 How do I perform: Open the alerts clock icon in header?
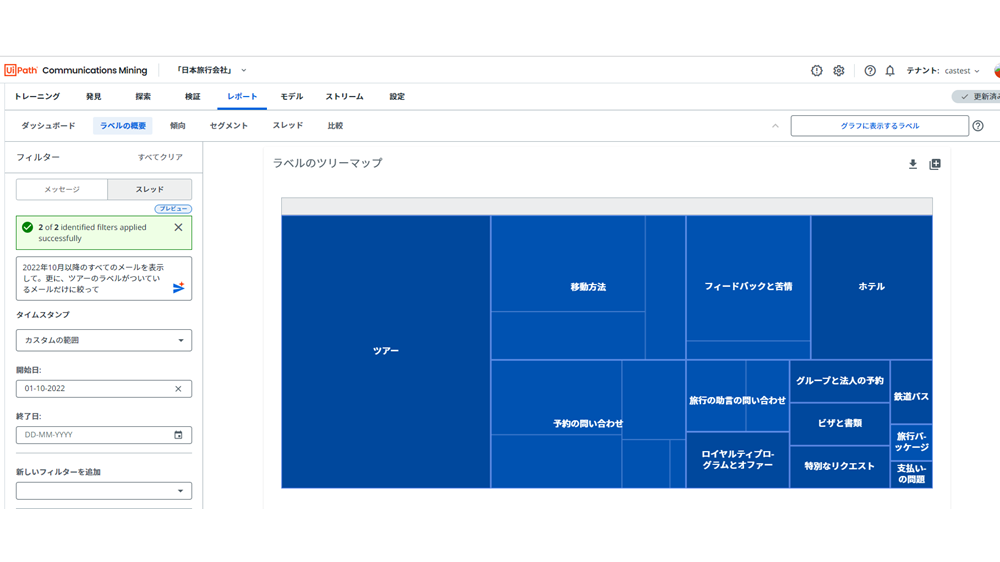click(x=816, y=71)
